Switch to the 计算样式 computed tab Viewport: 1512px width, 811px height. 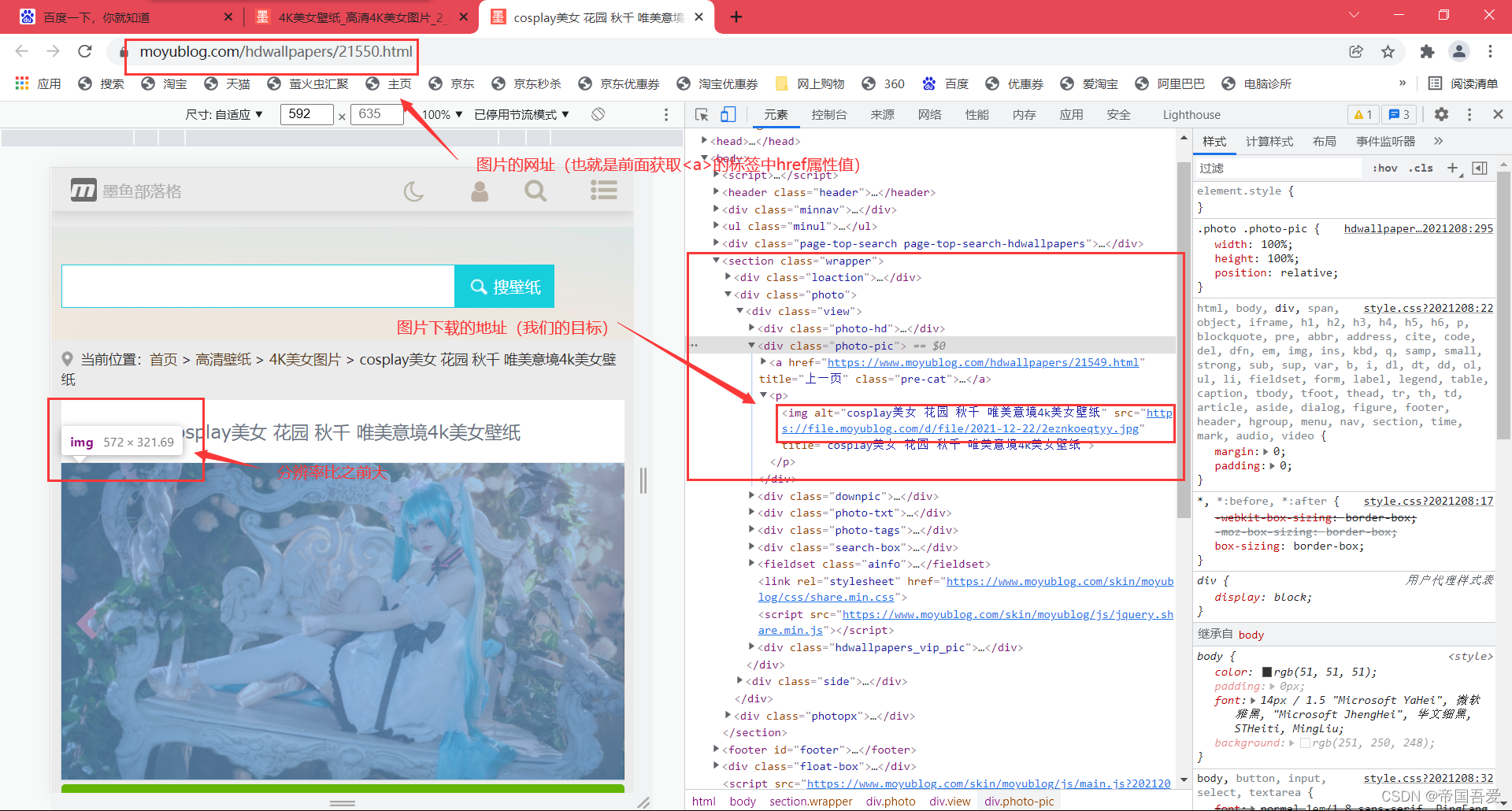[1269, 141]
